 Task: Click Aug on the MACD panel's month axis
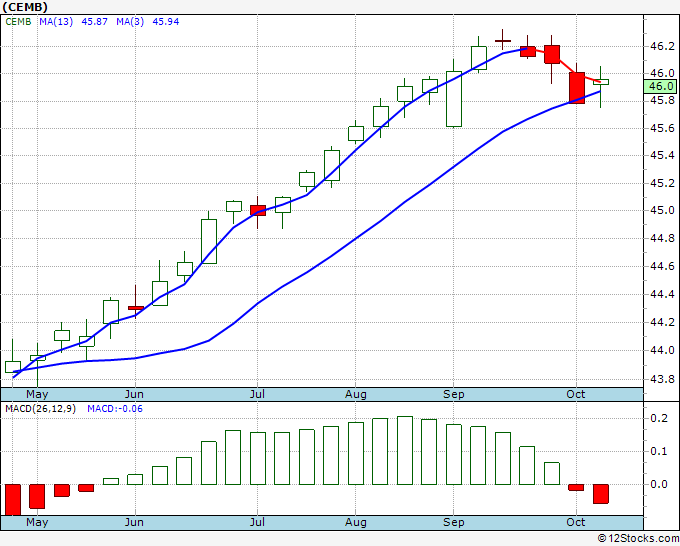[356, 522]
